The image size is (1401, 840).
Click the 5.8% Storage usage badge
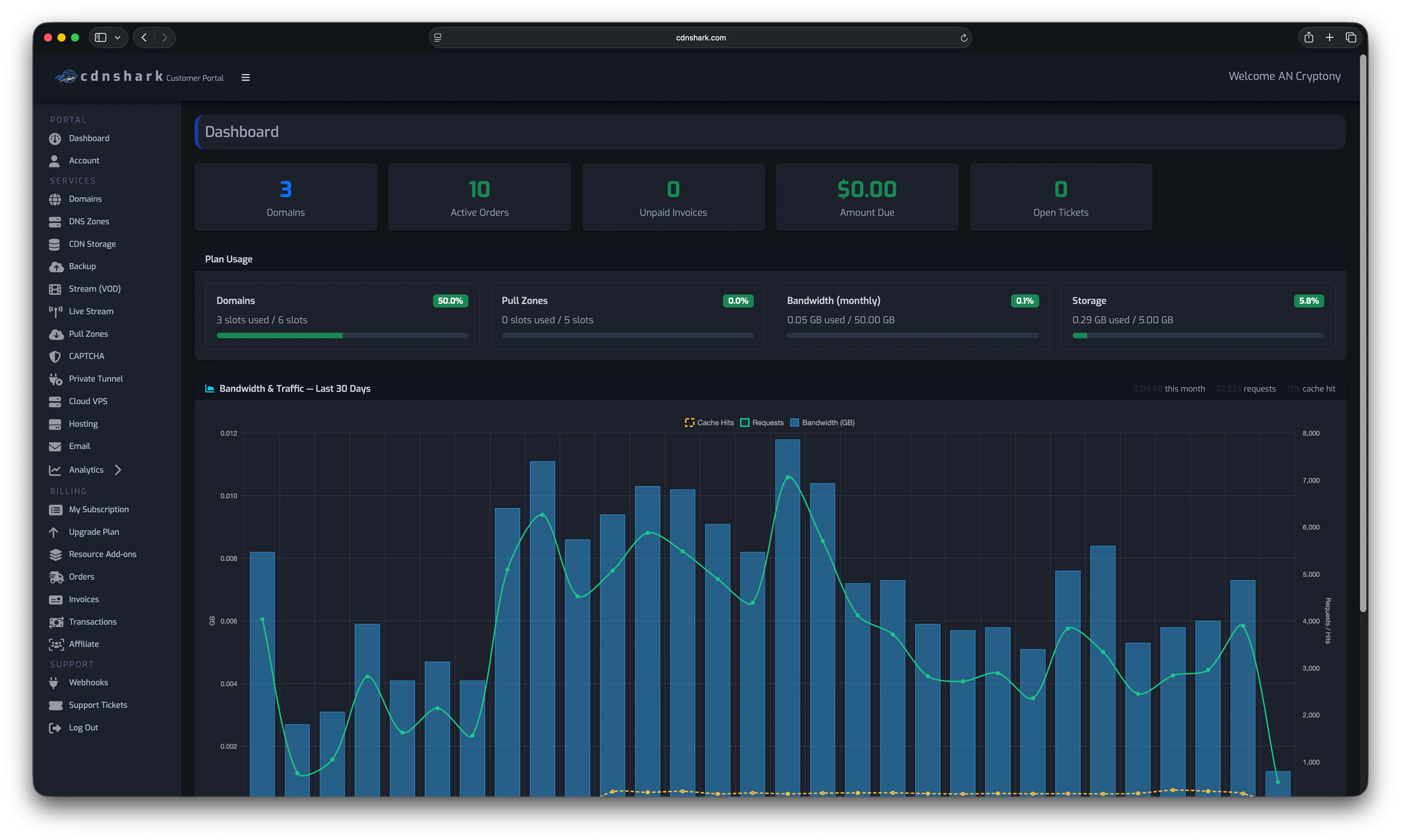click(1309, 301)
